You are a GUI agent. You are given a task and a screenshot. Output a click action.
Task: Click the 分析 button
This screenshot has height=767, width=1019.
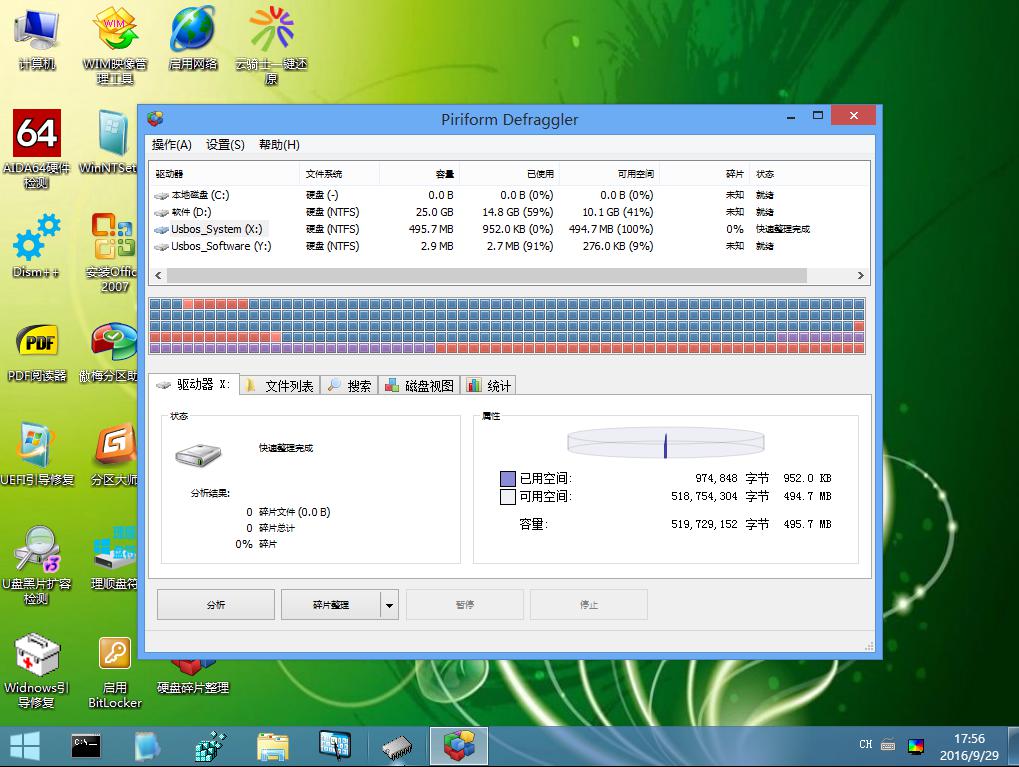coord(216,605)
